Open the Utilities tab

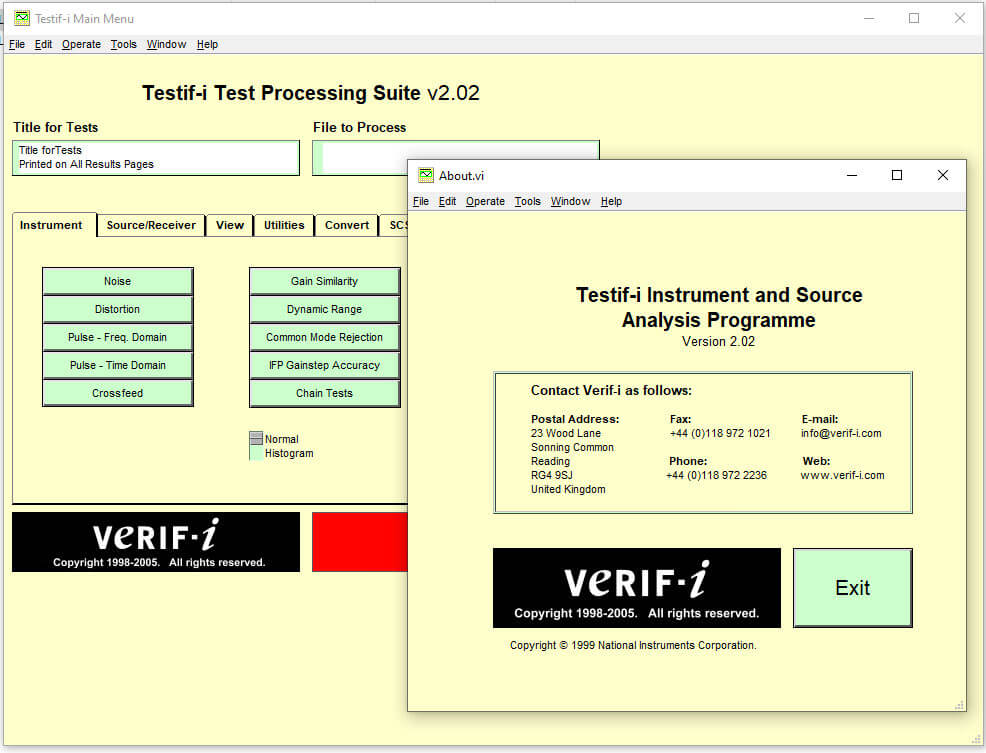[284, 225]
